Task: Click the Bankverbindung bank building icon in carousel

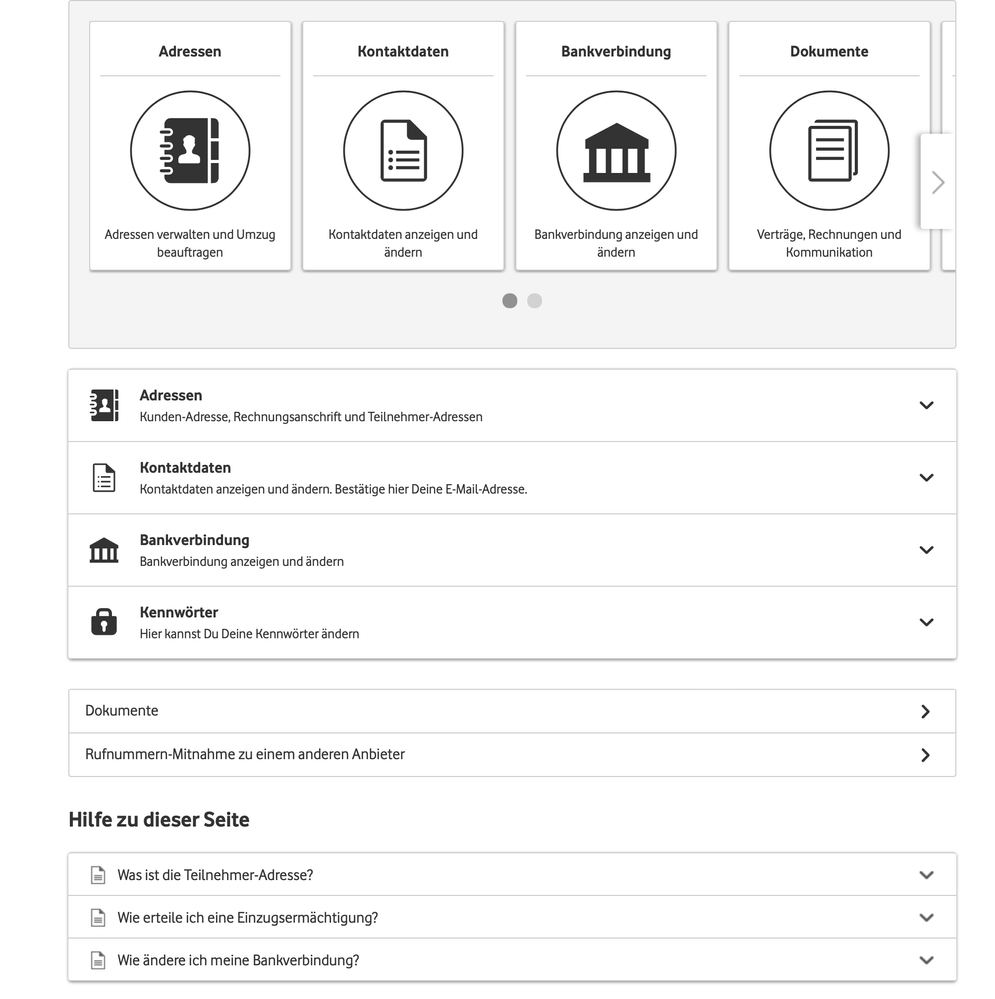Action: (616, 151)
